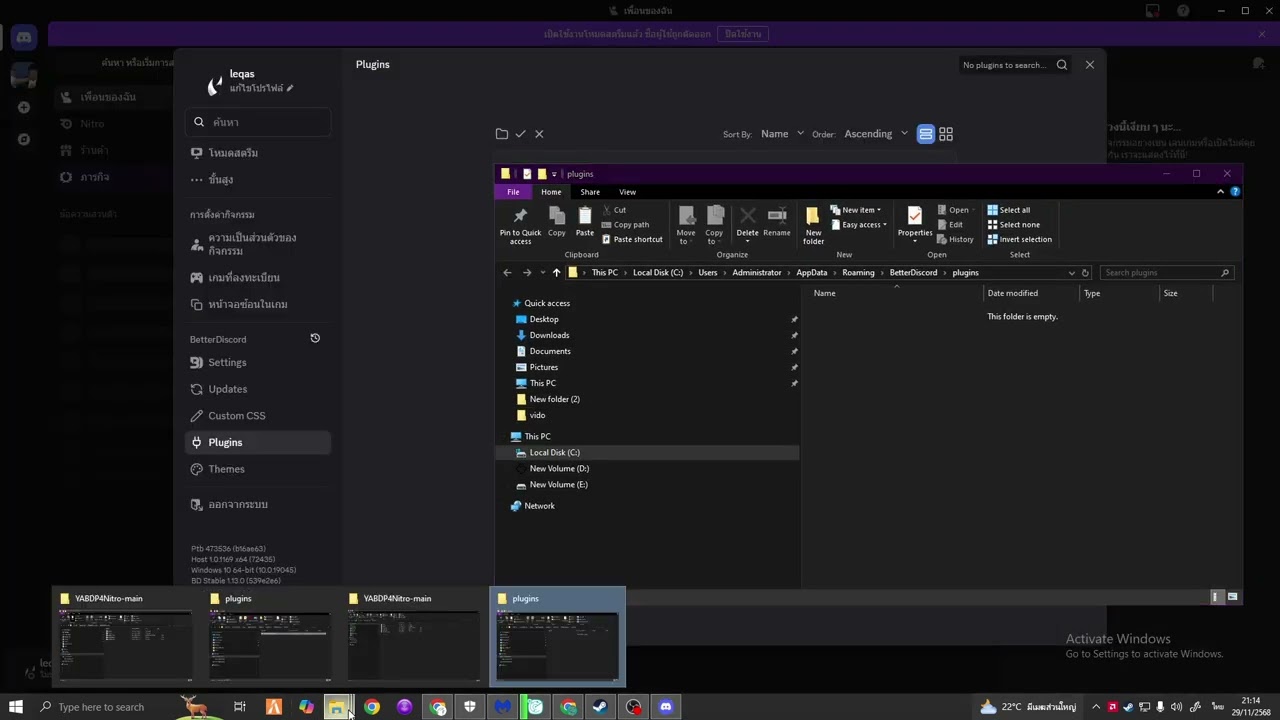1280x720 pixels.
Task: Select Downloads under Quick access
Action: tap(549, 335)
